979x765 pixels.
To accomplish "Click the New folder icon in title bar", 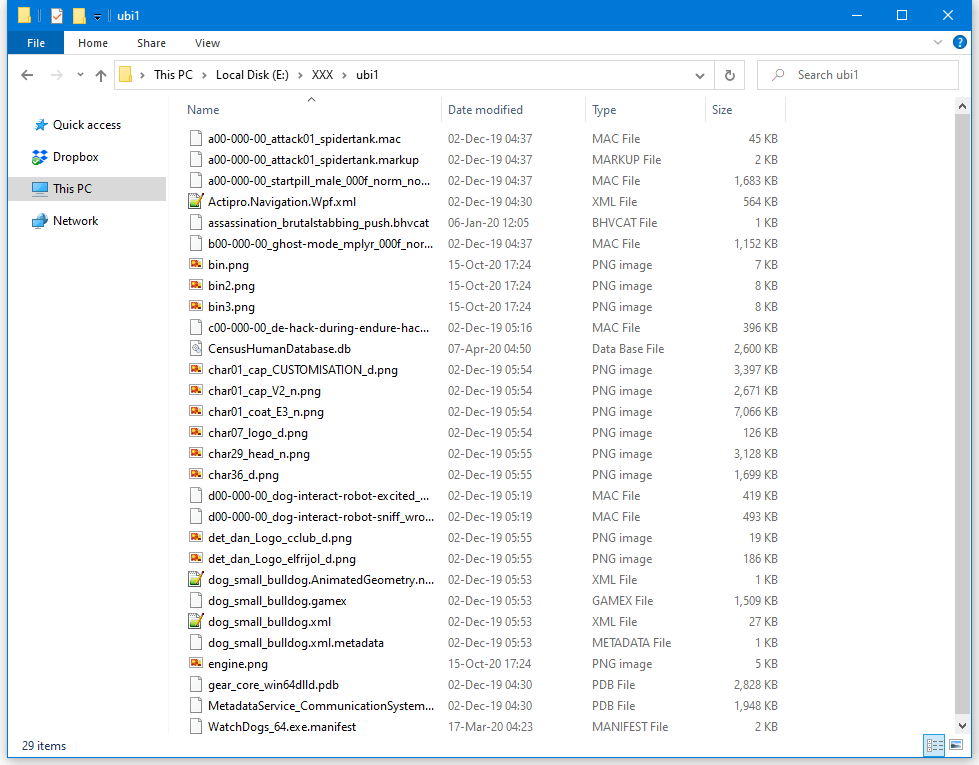I will [79, 15].
